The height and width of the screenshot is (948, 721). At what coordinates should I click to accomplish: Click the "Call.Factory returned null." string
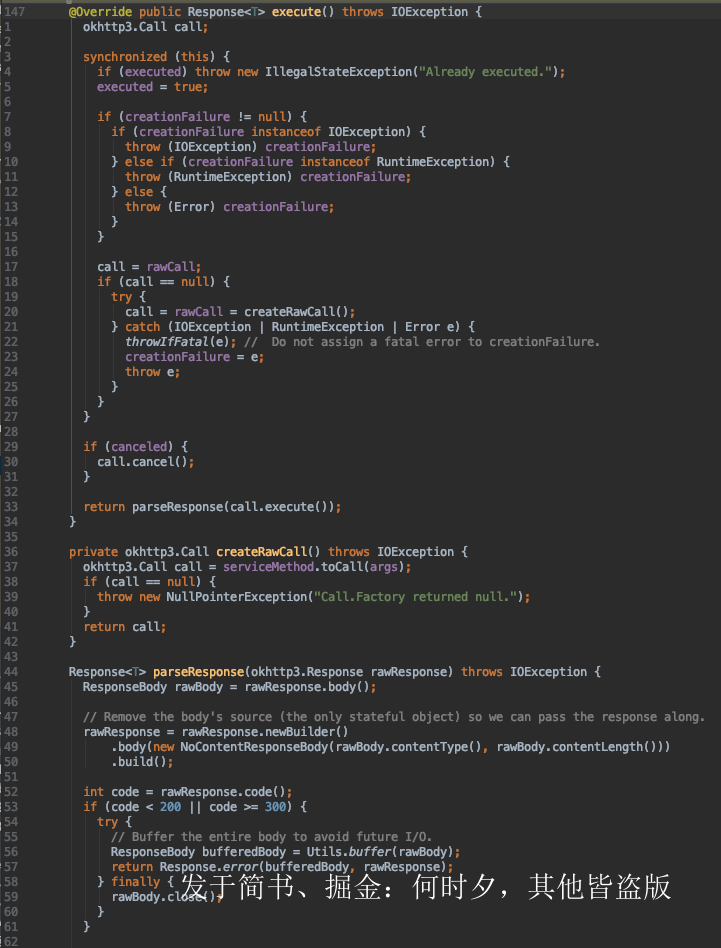pos(418,596)
